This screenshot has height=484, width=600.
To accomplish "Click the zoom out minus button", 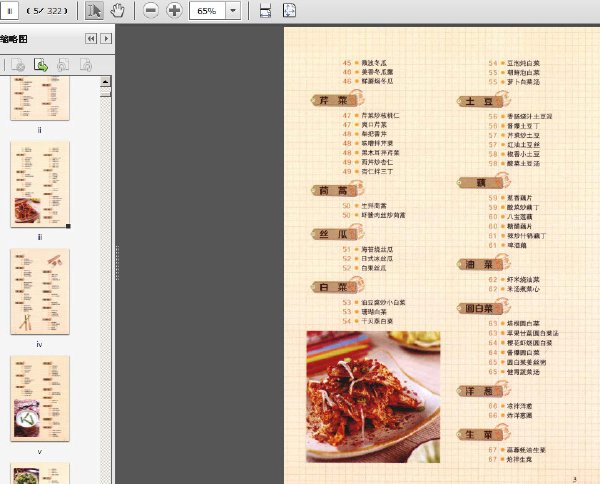I will click(151, 11).
